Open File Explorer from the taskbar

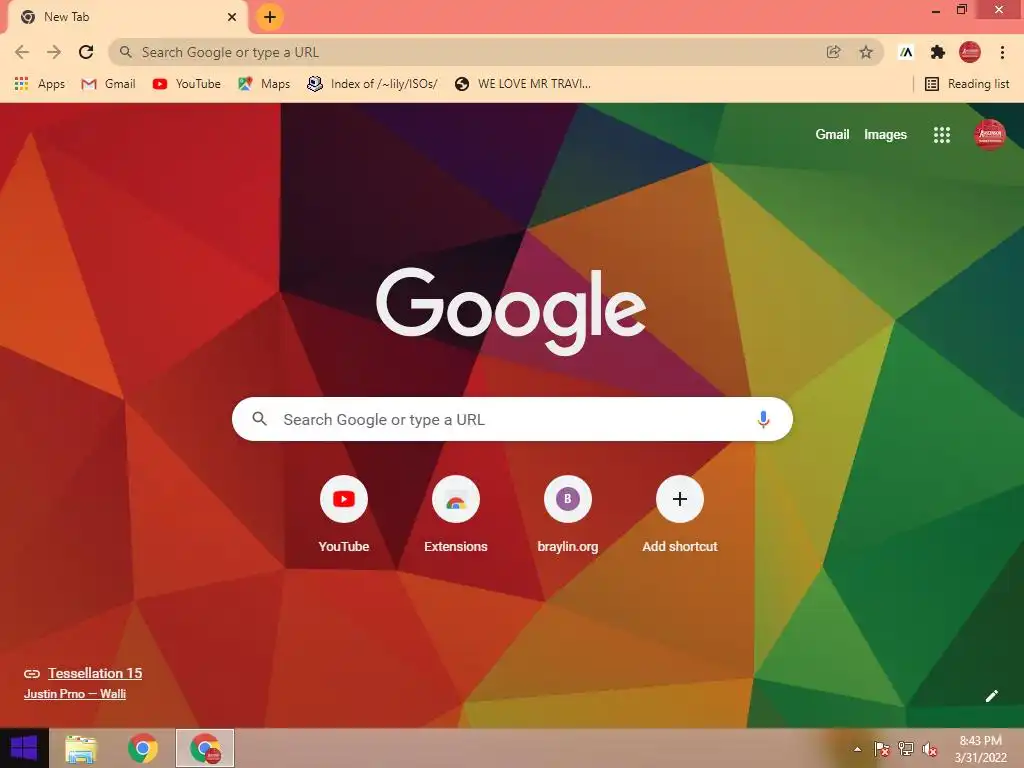pyautogui.click(x=80, y=748)
